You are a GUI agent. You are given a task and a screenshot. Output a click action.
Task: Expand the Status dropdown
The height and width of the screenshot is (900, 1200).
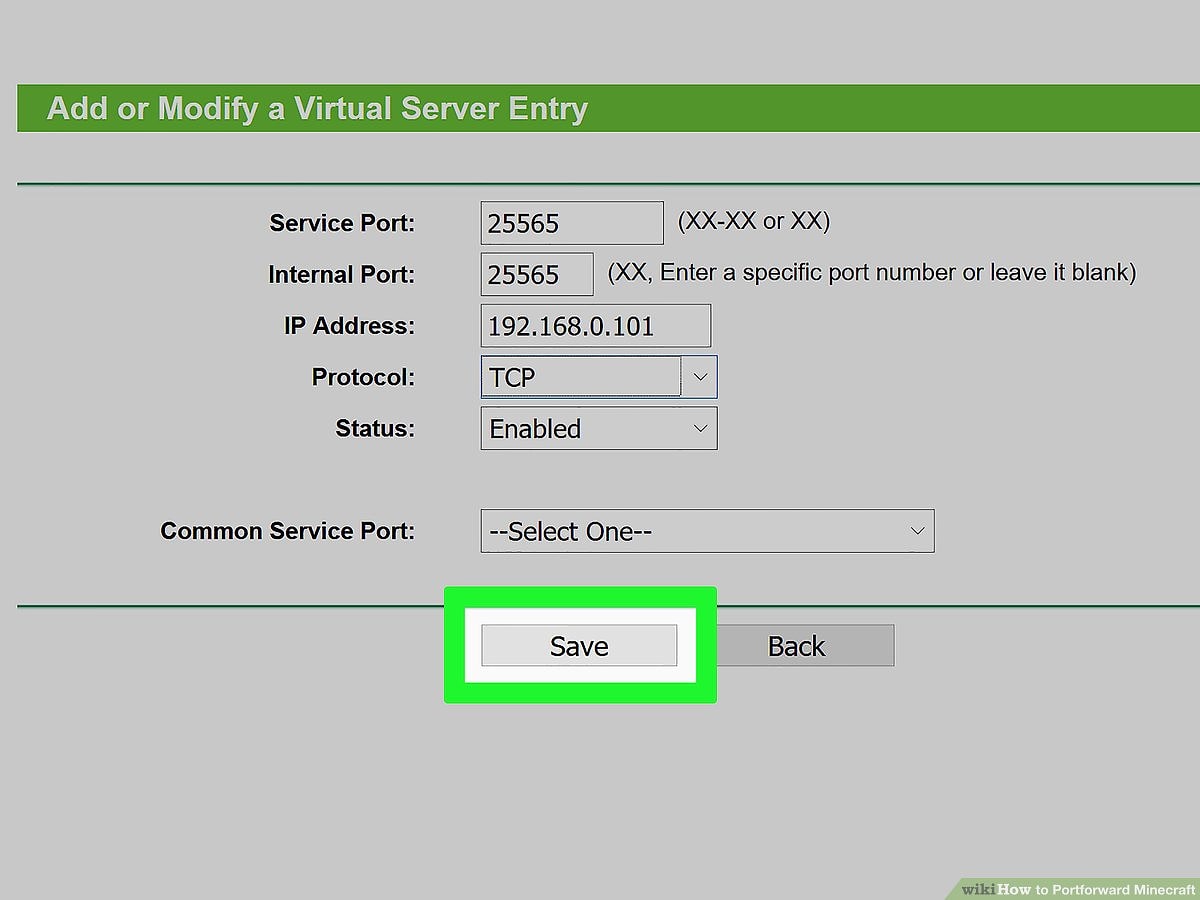(x=699, y=428)
